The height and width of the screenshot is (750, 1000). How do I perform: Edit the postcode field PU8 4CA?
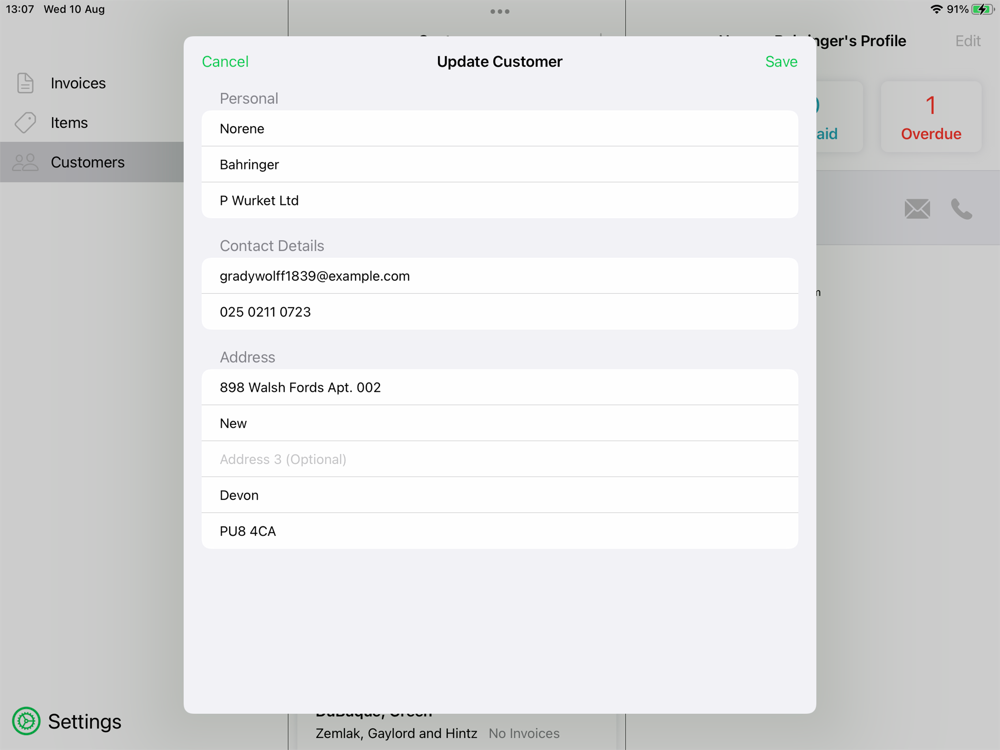tap(499, 531)
